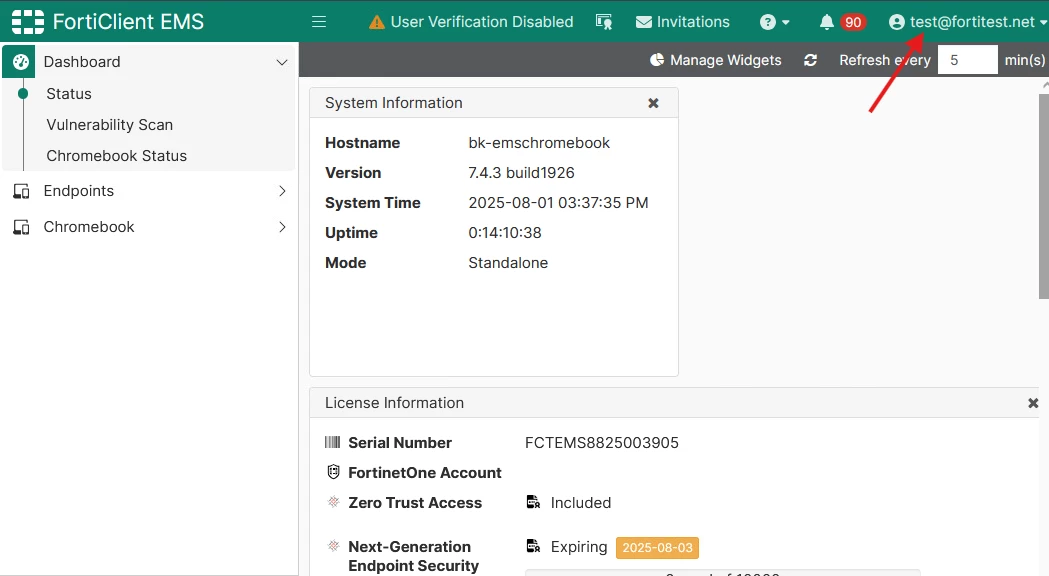
Task: Click the Dashboard gauge icon
Action: click(21, 62)
